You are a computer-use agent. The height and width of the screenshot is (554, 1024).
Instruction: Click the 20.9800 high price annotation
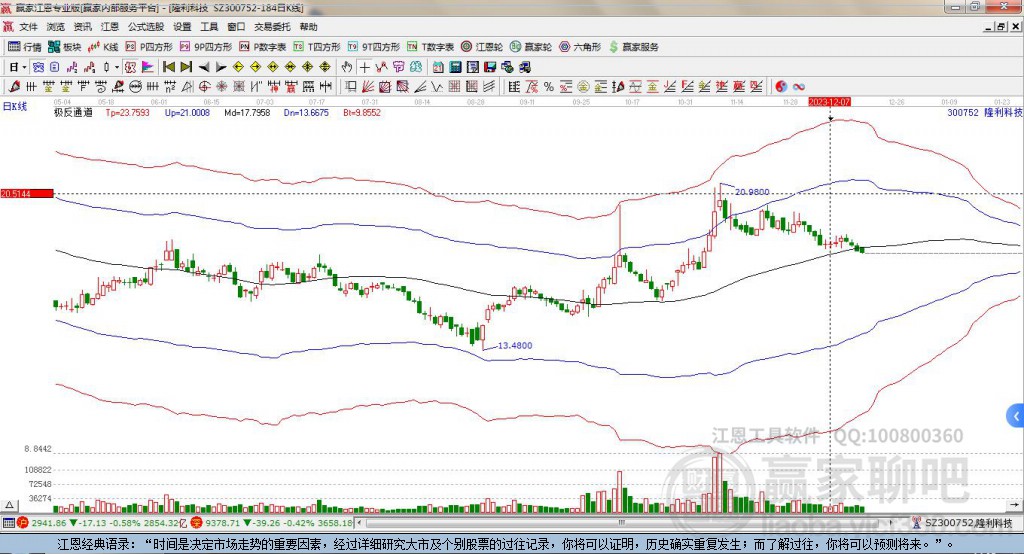[752, 192]
